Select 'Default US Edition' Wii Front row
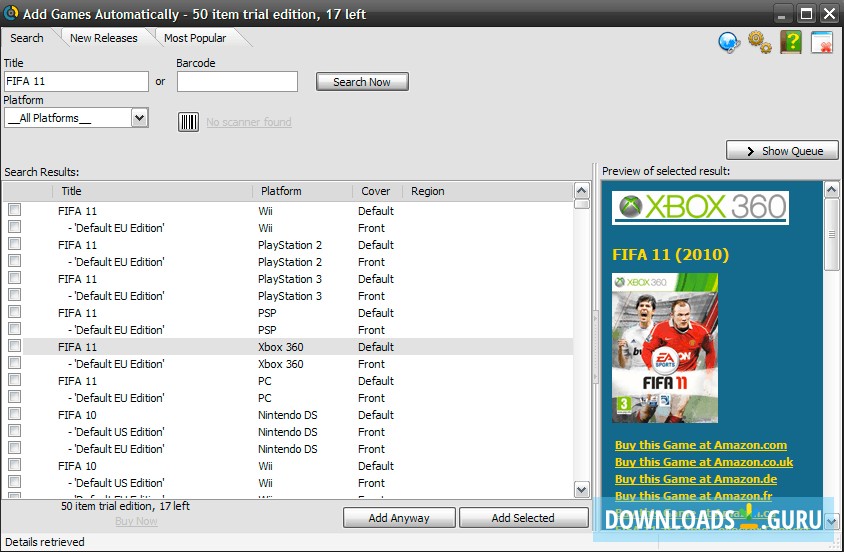 click(x=298, y=483)
